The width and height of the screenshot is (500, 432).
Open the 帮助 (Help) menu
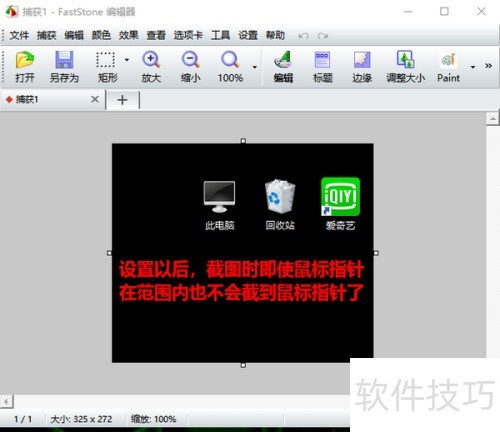click(x=275, y=35)
